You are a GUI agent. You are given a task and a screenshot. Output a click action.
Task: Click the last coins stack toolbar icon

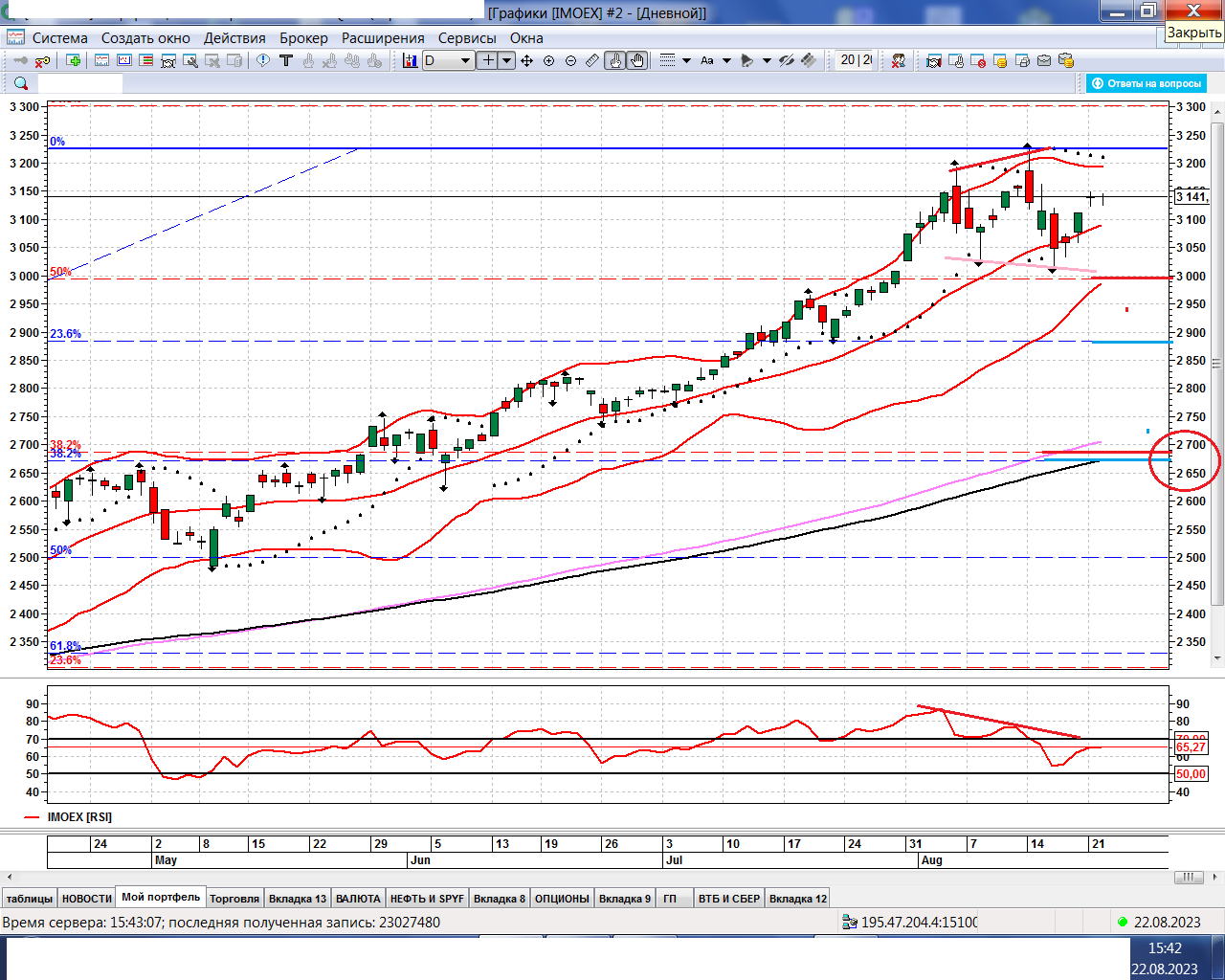pyautogui.click(x=1066, y=60)
